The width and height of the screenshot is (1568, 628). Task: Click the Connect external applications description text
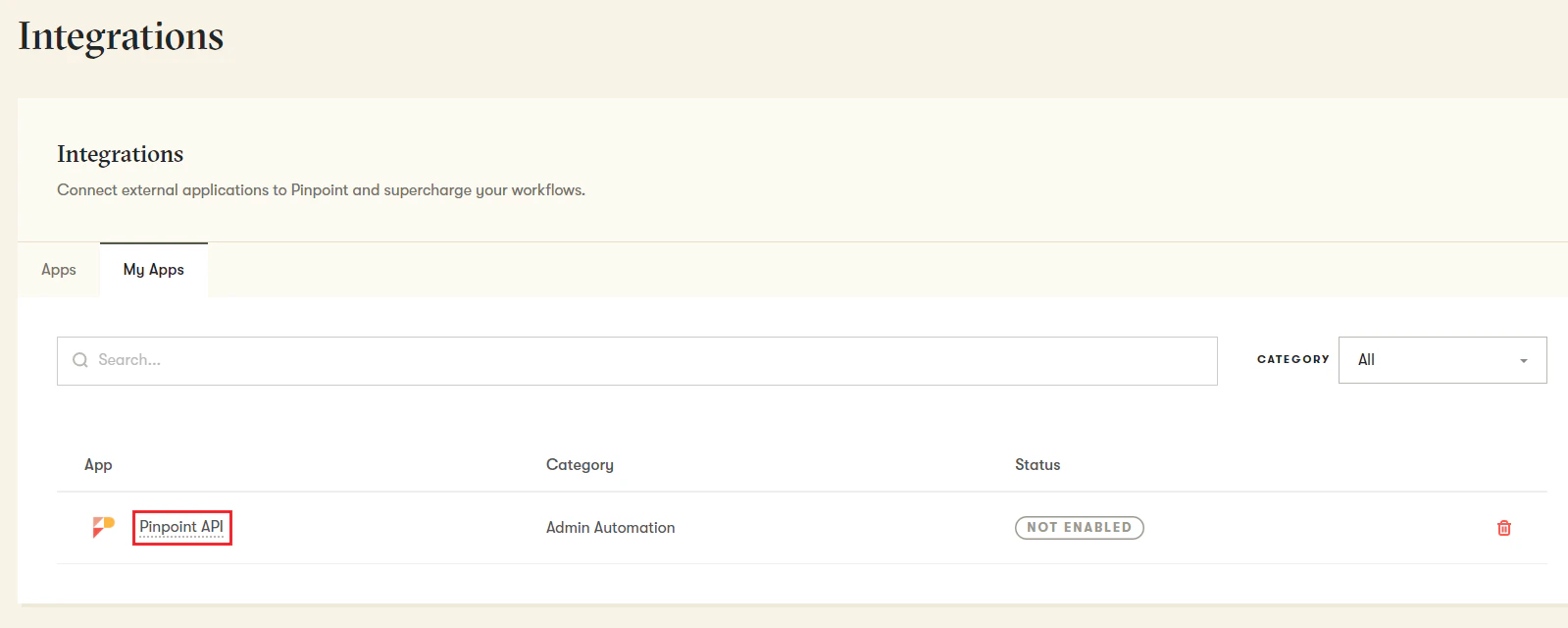(321, 190)
